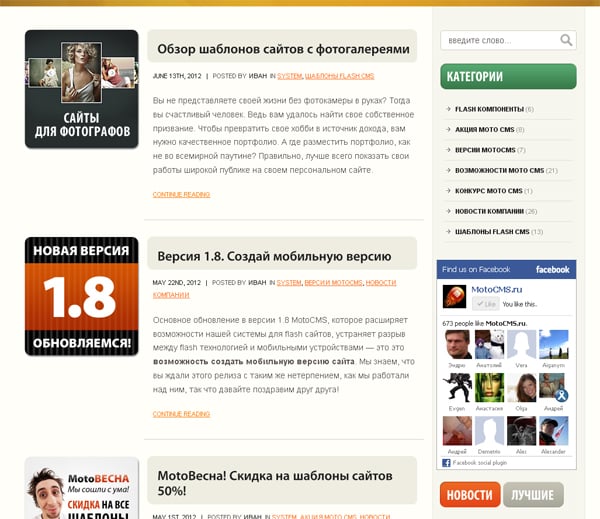Click the search input field
Screen dimensions: 600x519
click(x=498, y=41)
